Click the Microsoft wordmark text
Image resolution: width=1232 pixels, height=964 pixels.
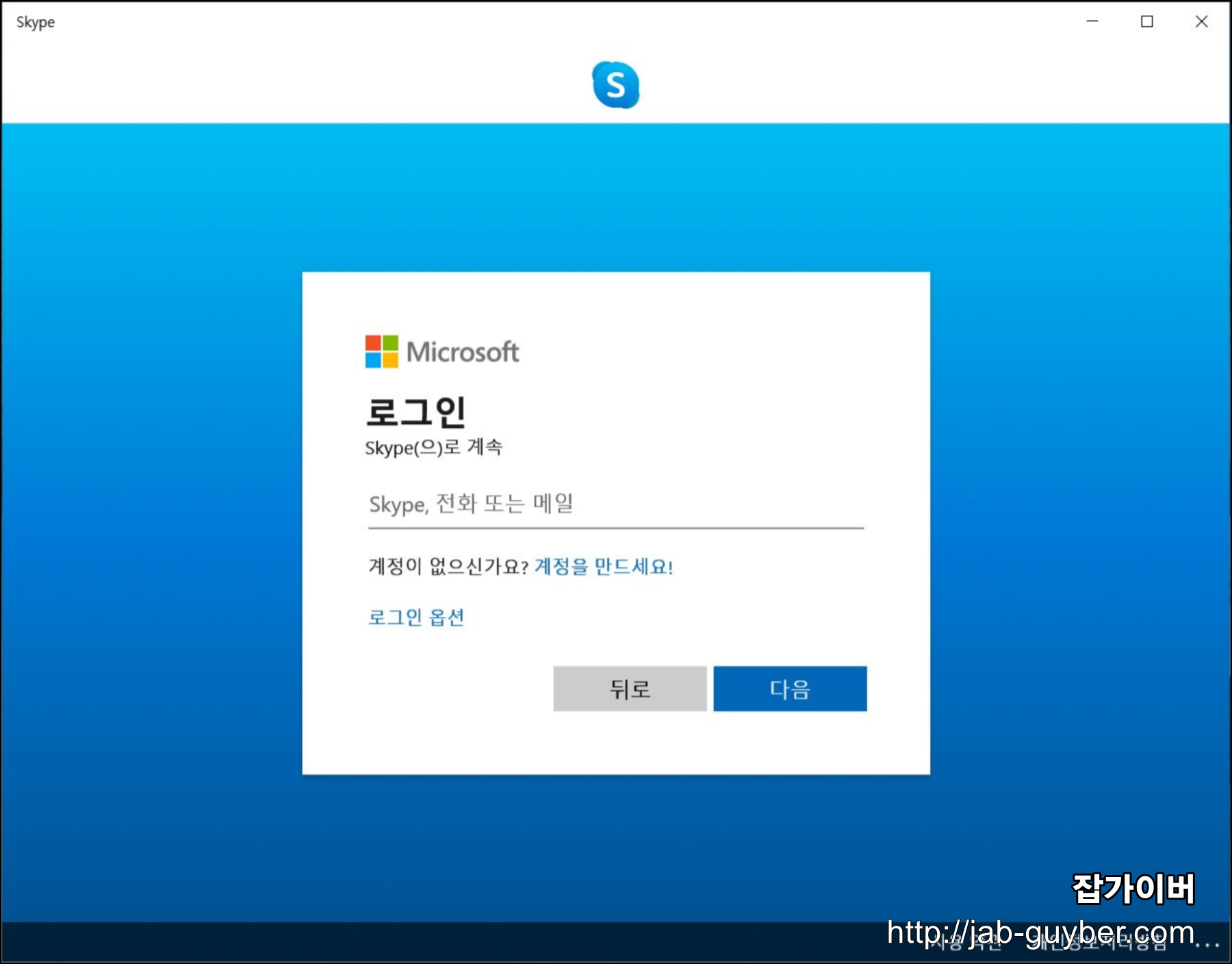point(463,351)
